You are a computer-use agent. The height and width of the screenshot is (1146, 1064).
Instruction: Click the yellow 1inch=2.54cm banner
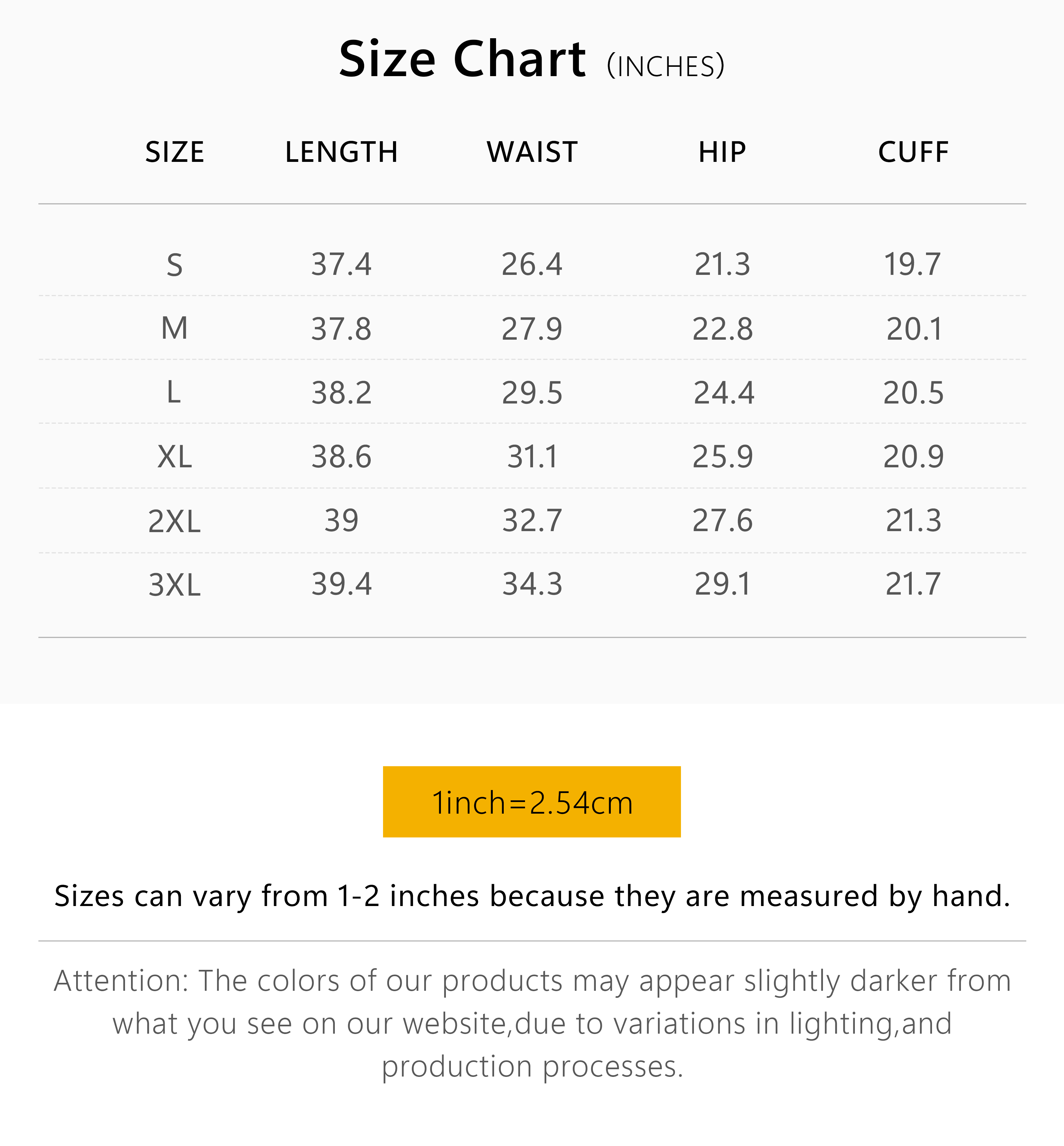tap(531, 802)
